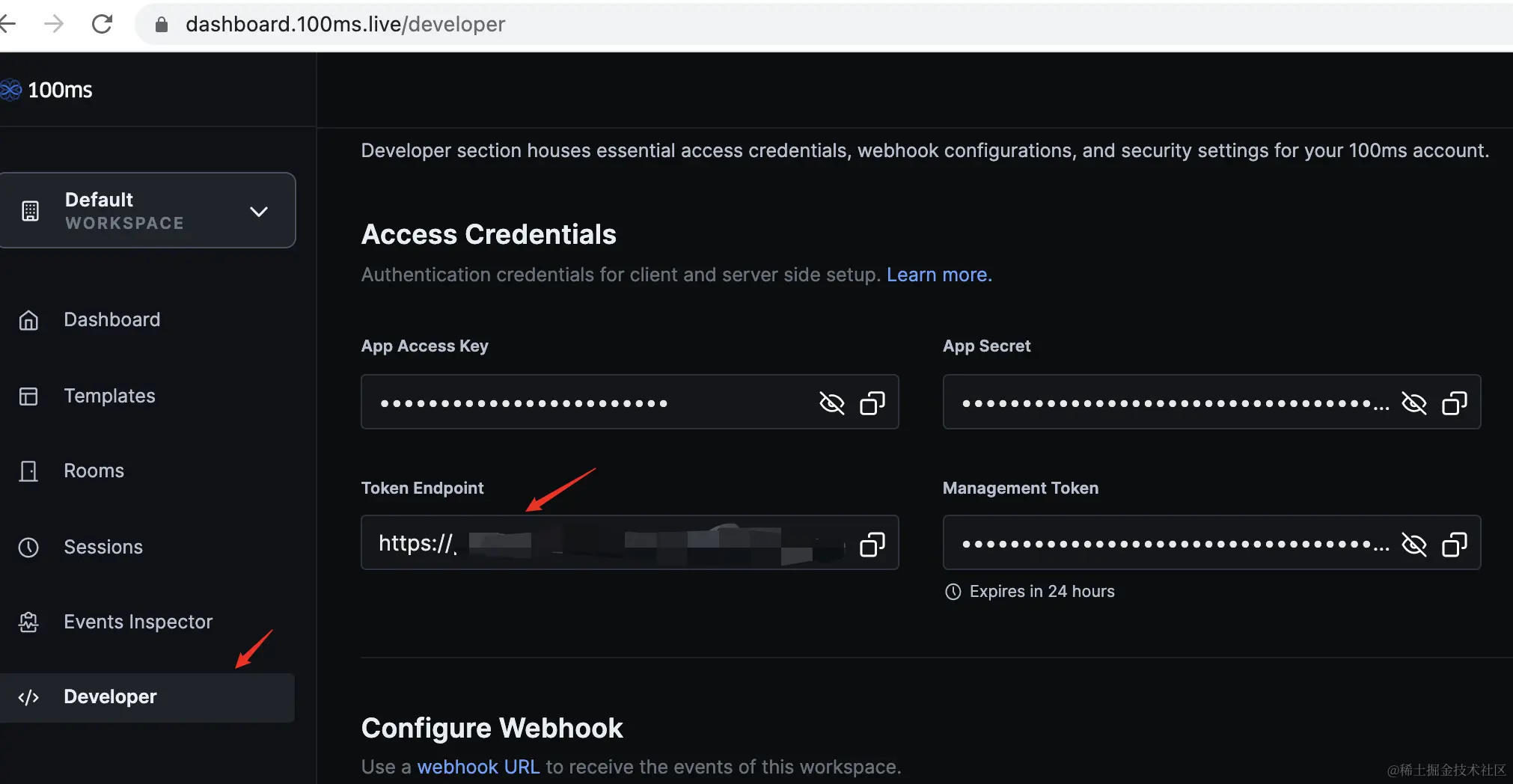Reveal the hidden App Secret
The width and height of the screenshot is (1513, 784).
(1413, 403)
